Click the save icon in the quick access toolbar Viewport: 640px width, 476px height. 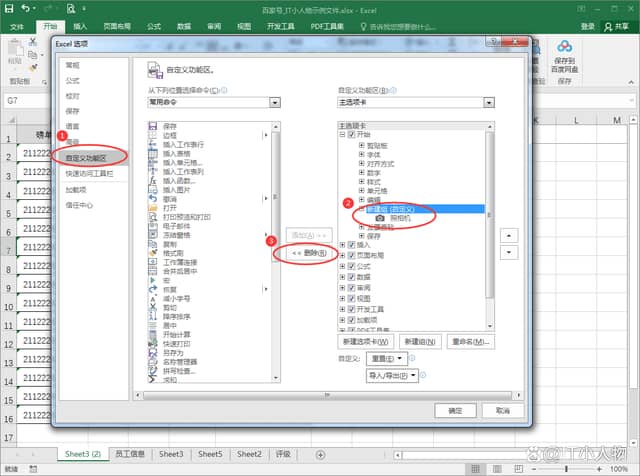[x=11, y=6]
